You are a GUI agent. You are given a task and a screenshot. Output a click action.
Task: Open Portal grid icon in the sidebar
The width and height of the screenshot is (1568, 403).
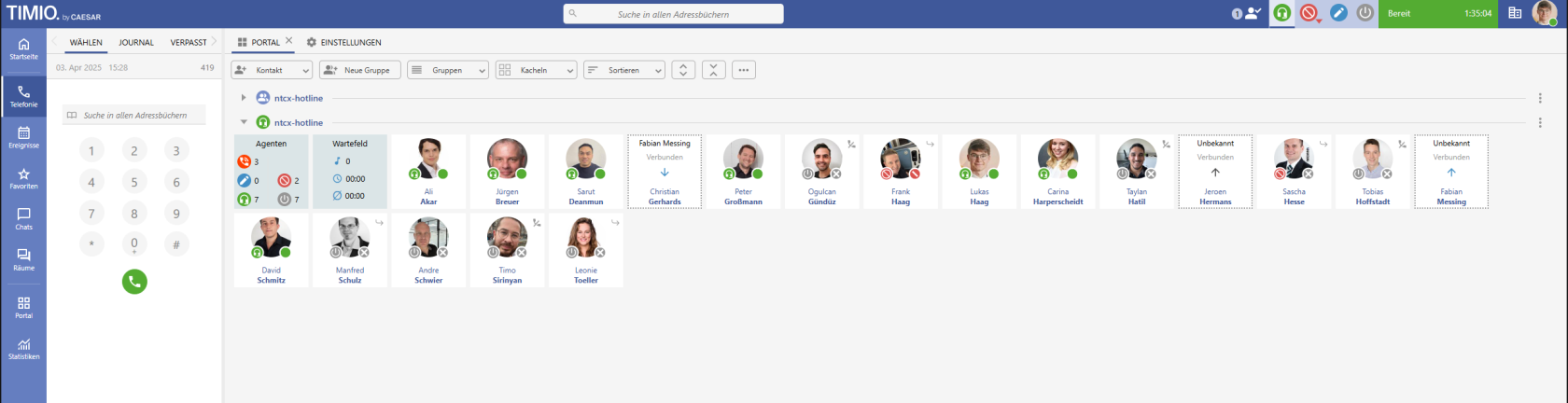(x=23, y=307)
